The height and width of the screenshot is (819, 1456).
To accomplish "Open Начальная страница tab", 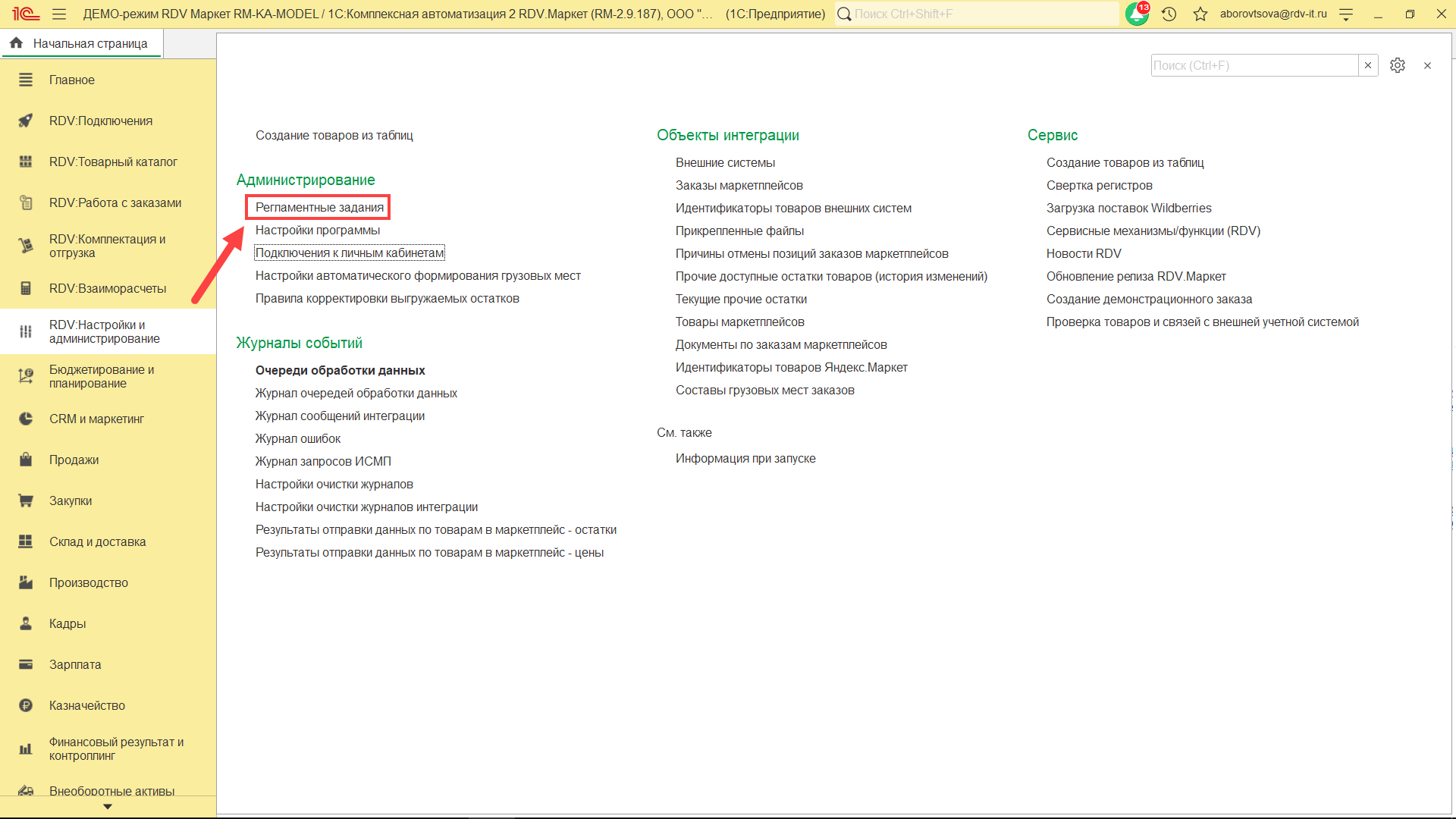I will pos(89,43).
